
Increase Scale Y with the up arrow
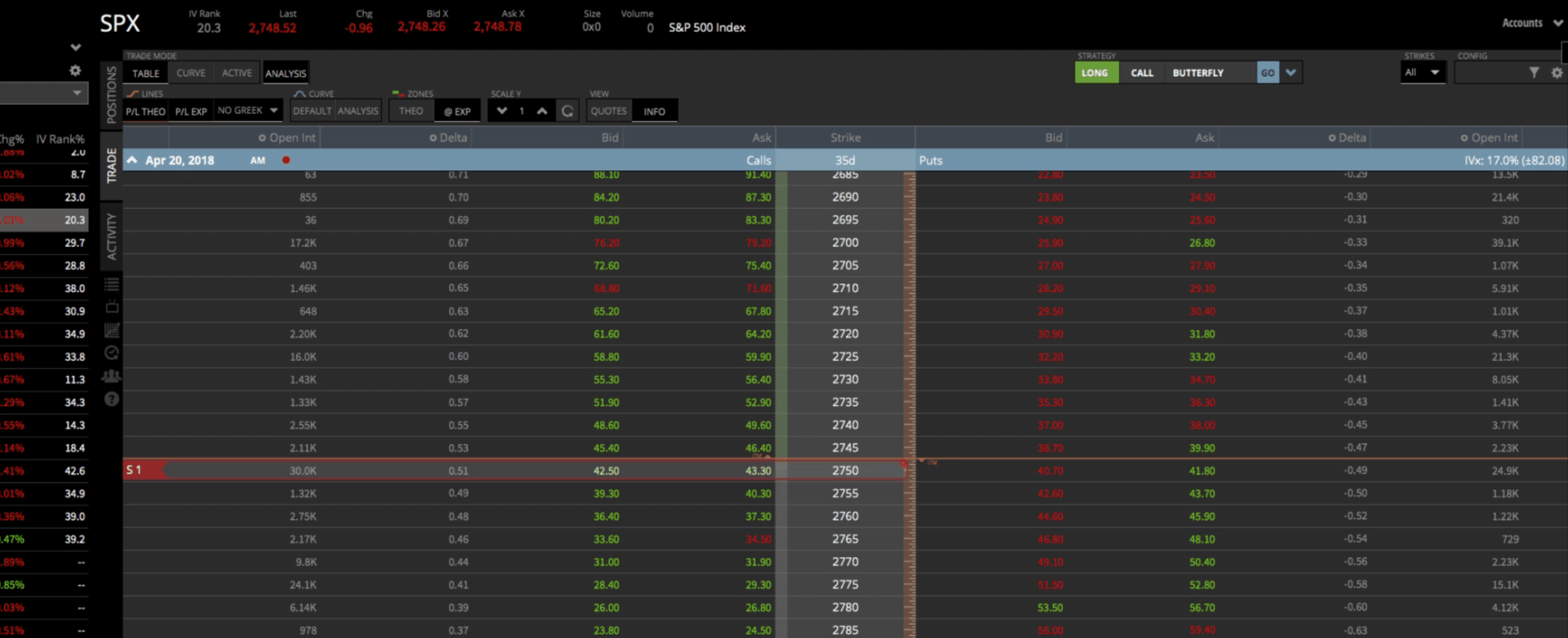(542, 111)
